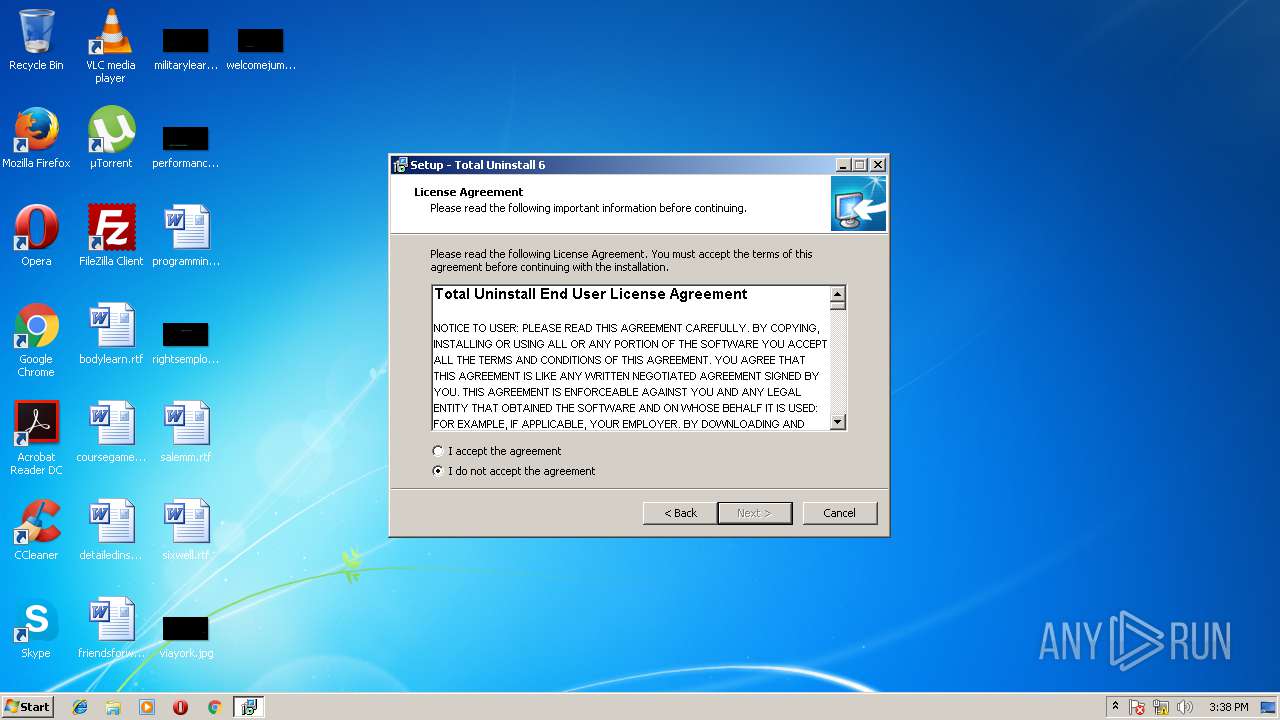This screenshot has width=1280, height=720.
Task: Open Action Center flag tray icon
Action: pos(1138,707)
